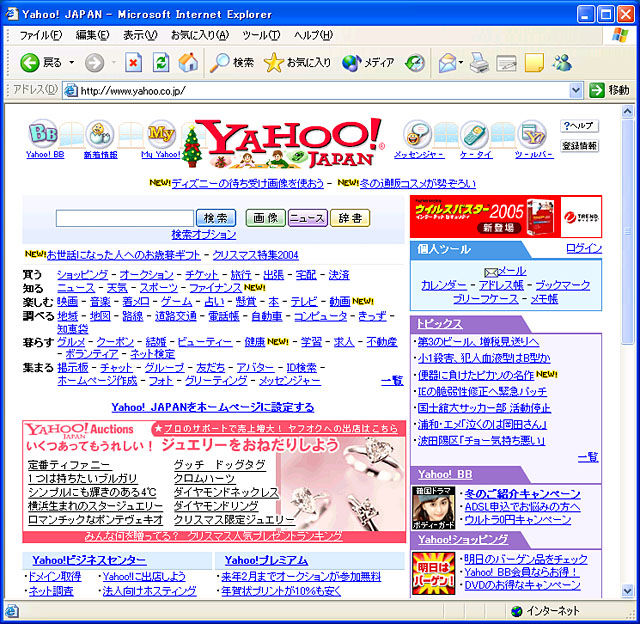Open the 編集(E) menu
The image size is (640, 624).
click(92, 35)
